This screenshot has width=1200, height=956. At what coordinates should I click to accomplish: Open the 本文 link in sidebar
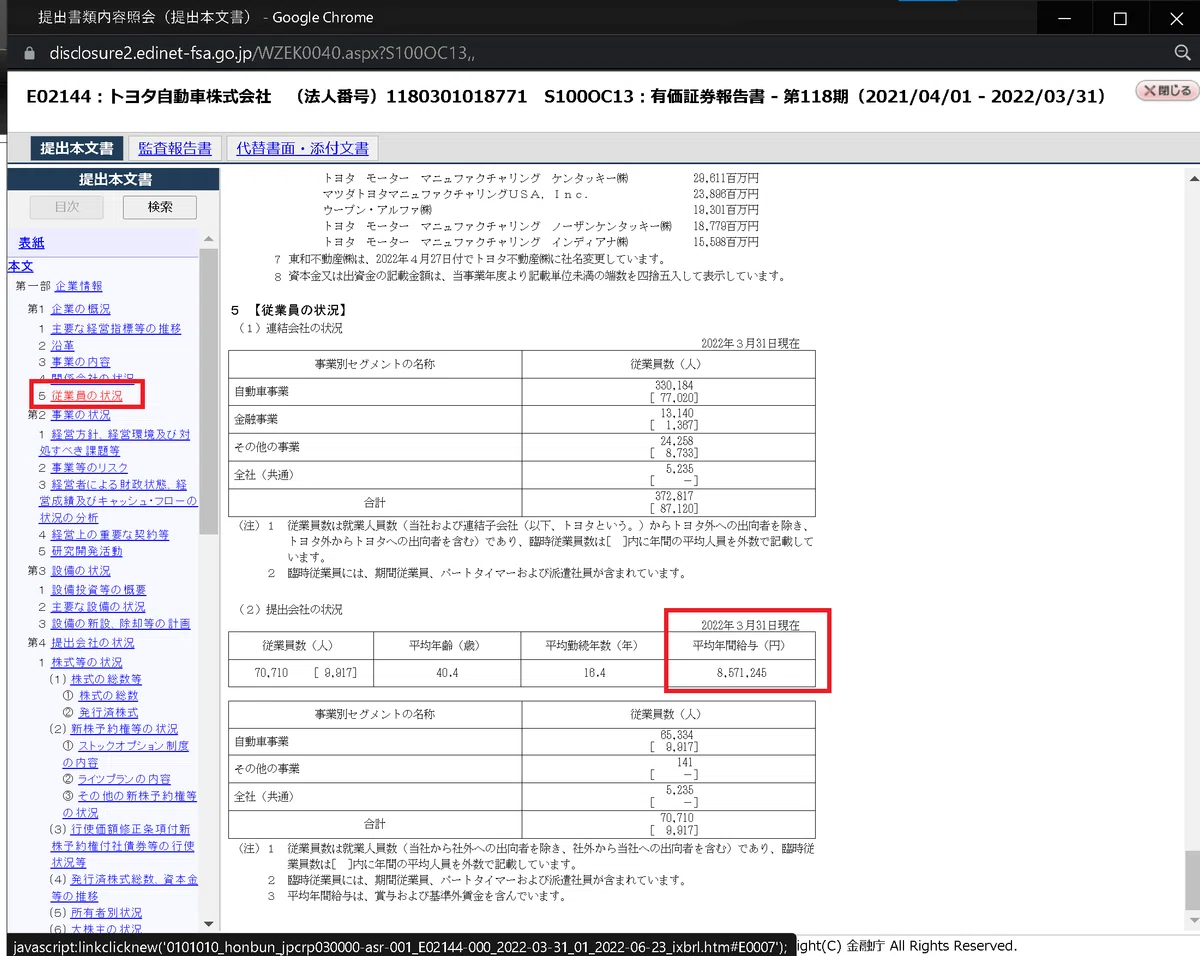coord(21,267)
